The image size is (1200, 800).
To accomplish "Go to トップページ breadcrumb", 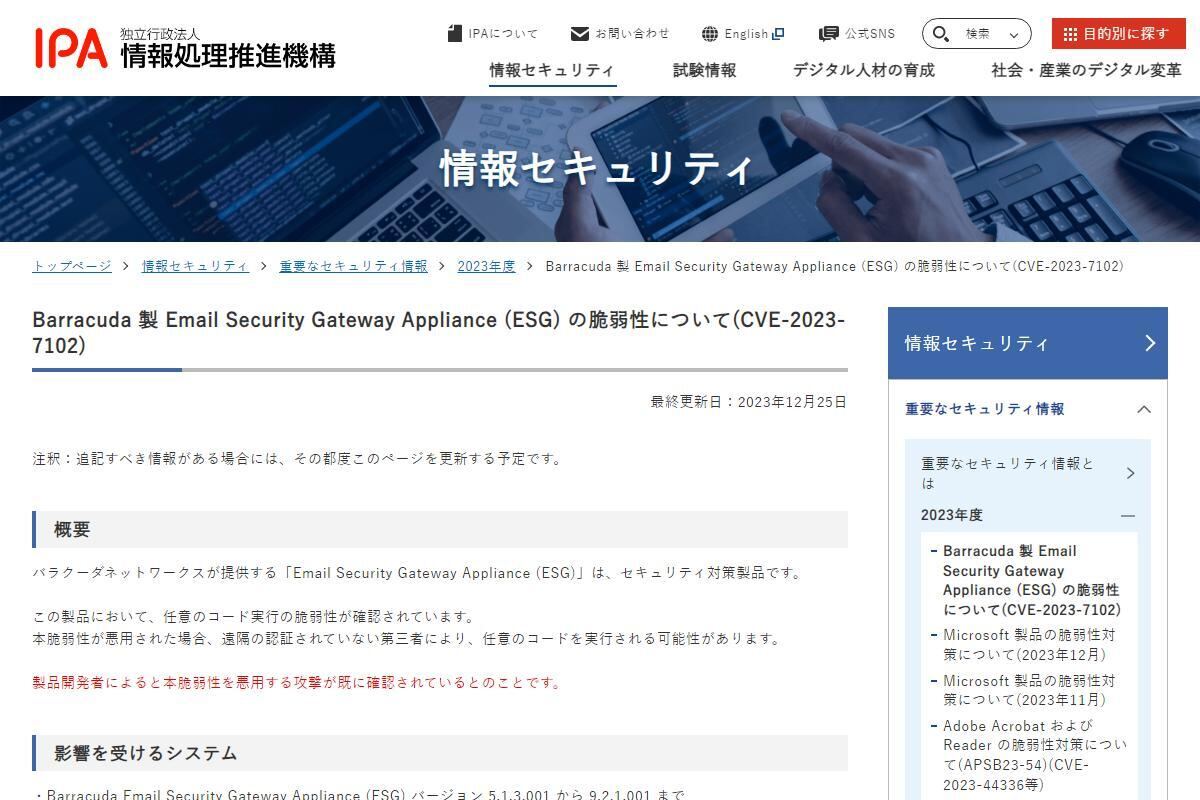I will click(72, 266).
